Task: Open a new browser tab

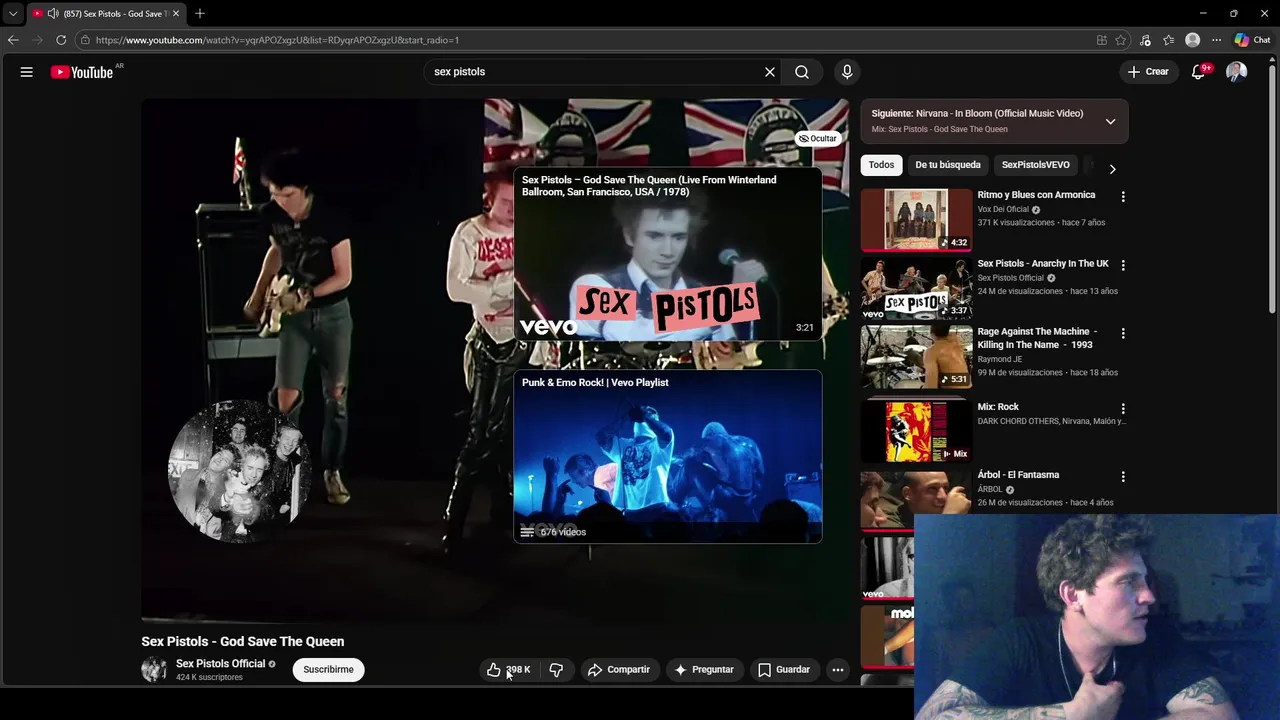Action: (200, 13)
